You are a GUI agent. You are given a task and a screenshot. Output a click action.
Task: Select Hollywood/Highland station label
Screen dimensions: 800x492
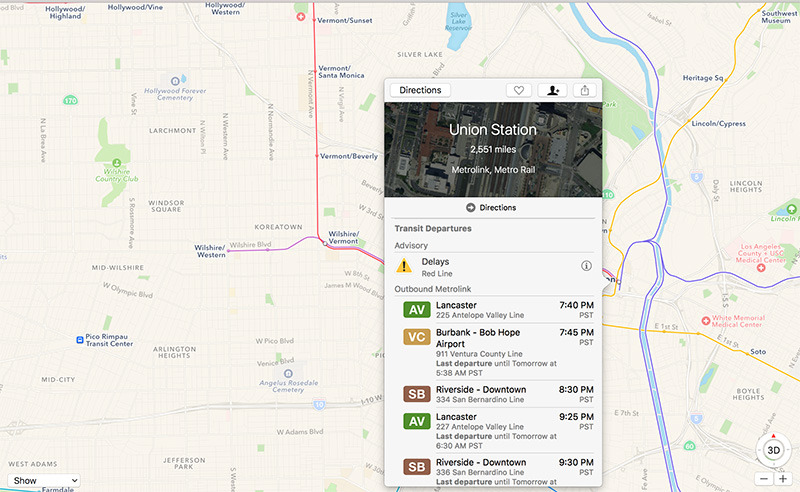click(65, 12)
